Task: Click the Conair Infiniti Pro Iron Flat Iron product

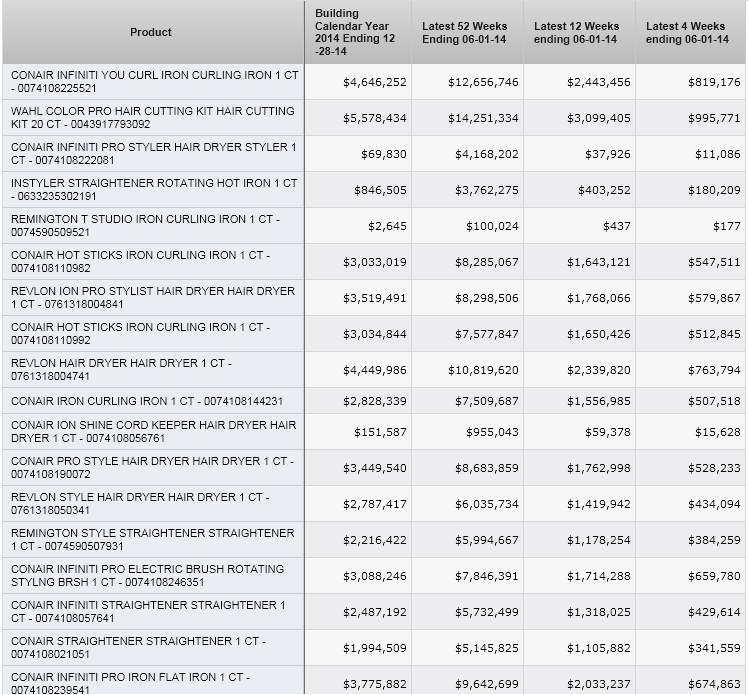Action: 130,683
